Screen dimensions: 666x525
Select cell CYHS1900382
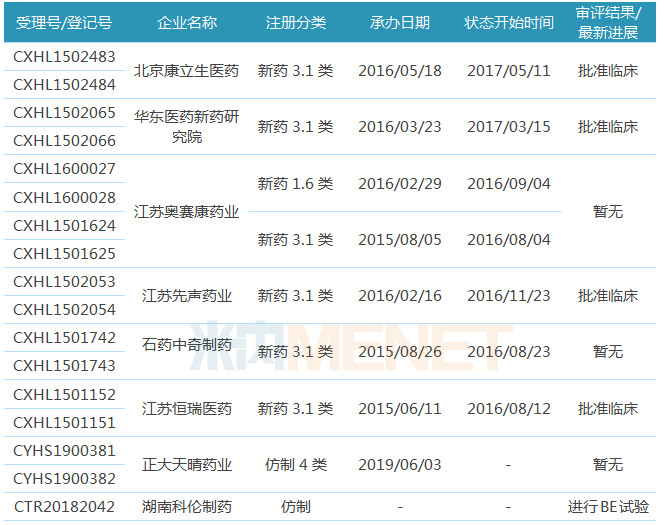pyautogui.click(x=64, y=479)
